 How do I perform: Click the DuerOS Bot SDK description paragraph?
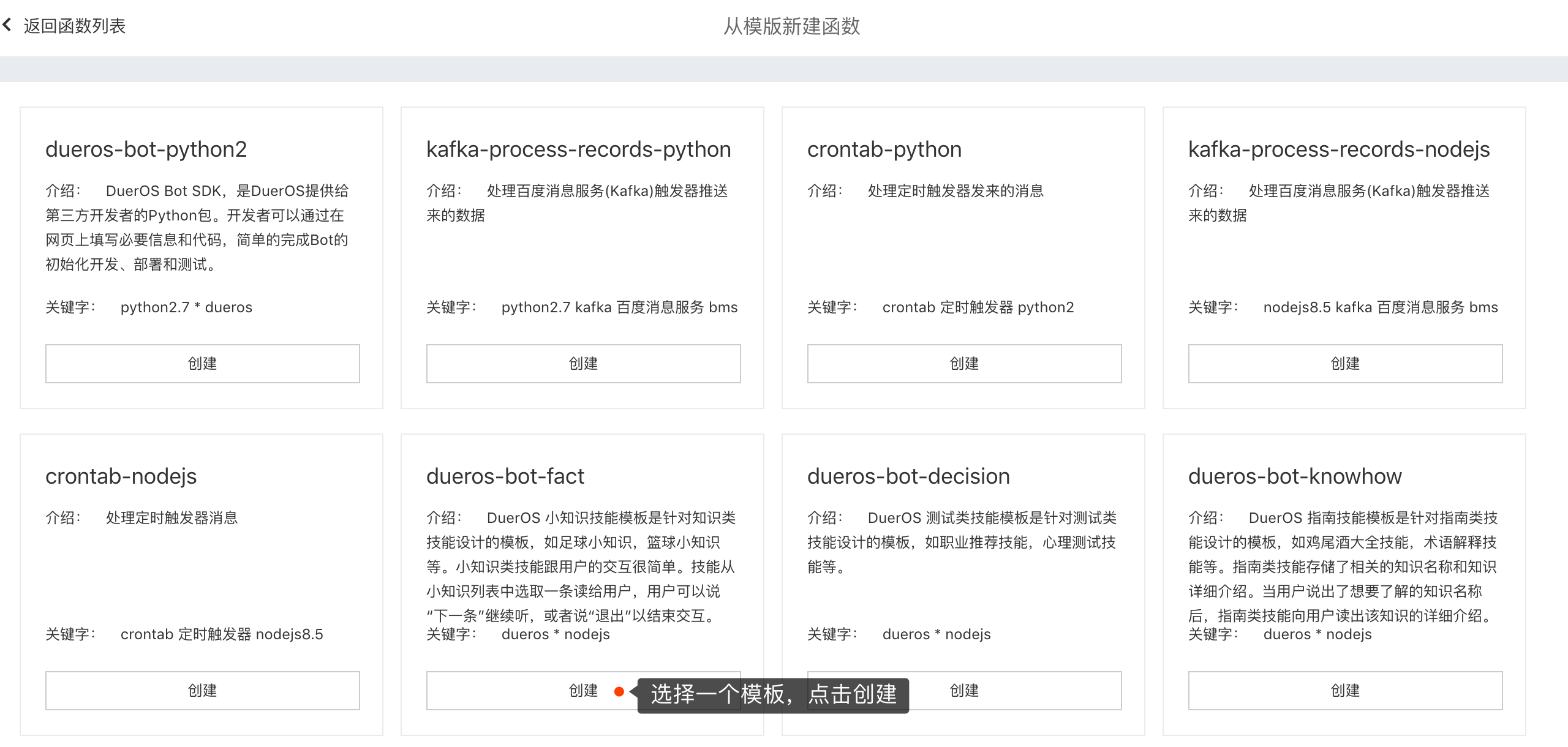point(197,228)
